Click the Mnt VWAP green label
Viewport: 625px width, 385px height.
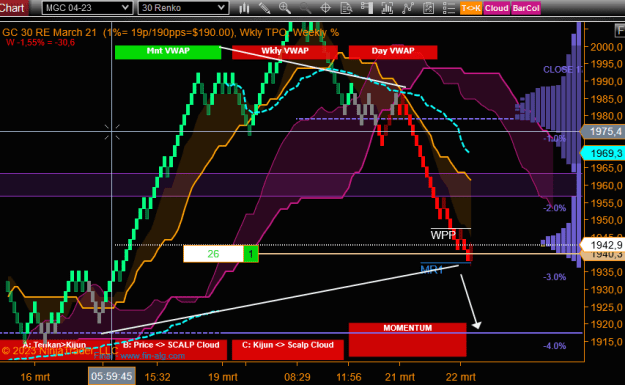pyautogui.click(x=168, y=52)
